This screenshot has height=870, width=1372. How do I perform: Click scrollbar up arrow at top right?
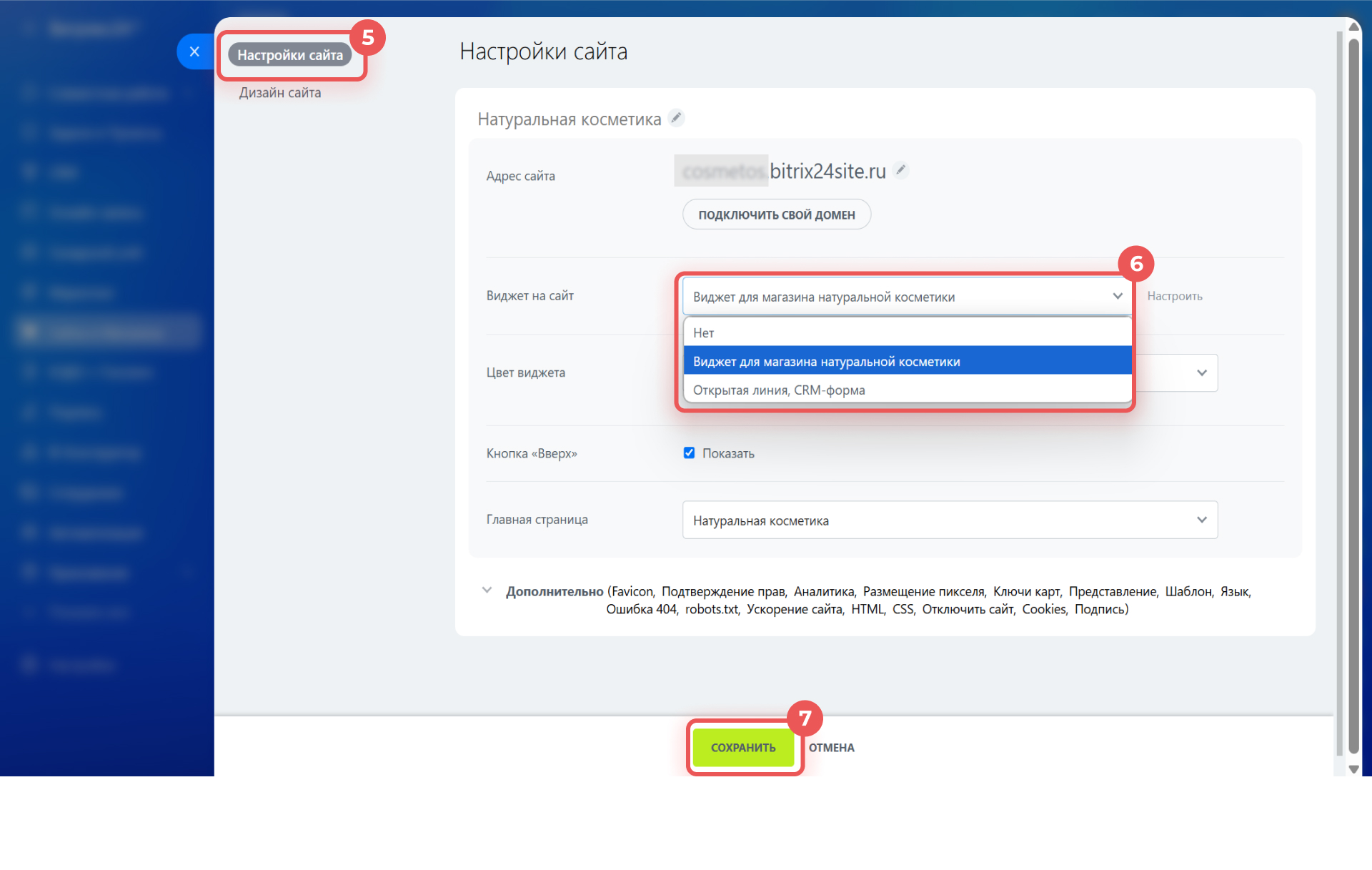(1353, 26)
